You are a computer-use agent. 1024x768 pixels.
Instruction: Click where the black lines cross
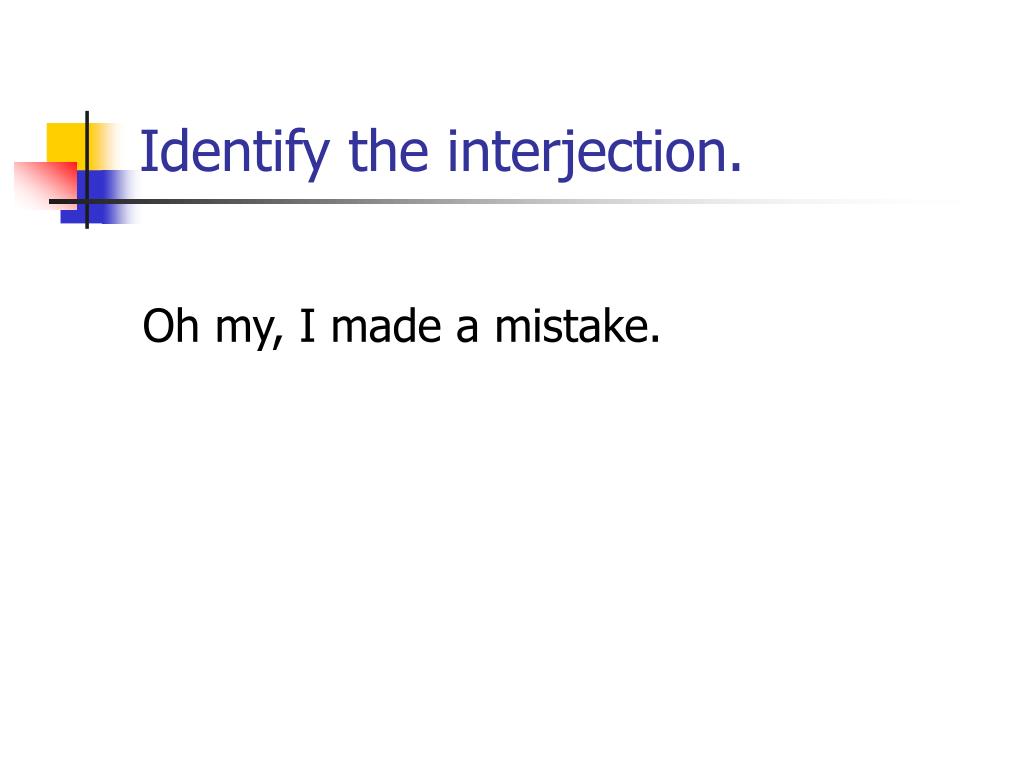87,201
